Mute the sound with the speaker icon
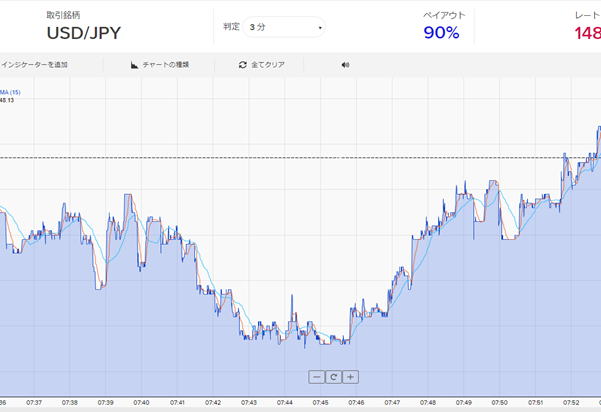Viewport: 601px width, 412px height. click(x=345, y=64)
